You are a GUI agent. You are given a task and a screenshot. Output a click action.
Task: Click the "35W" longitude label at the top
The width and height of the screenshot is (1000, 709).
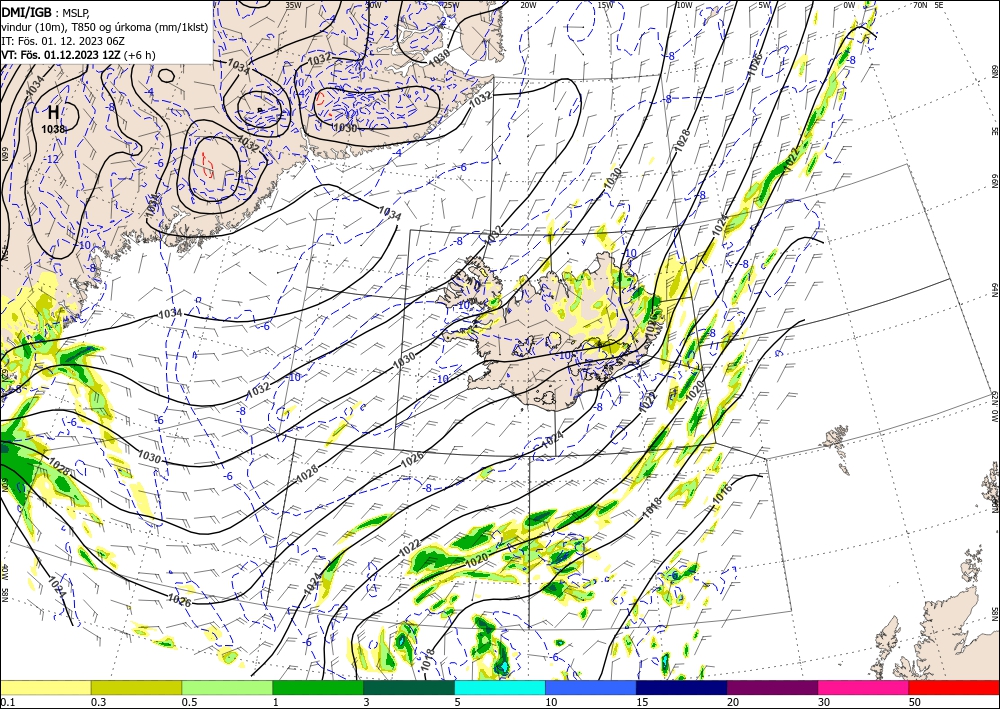click(293, 5)
